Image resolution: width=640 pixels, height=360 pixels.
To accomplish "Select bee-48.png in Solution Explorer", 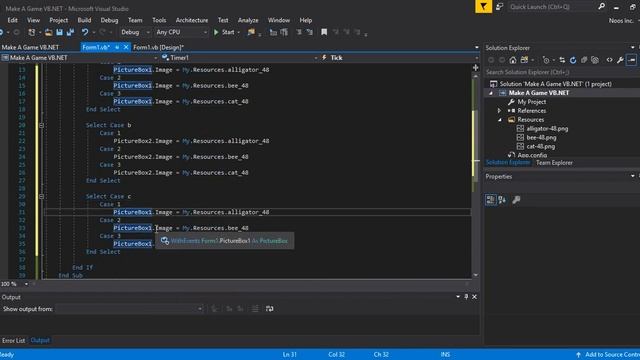I will point(541,138).
